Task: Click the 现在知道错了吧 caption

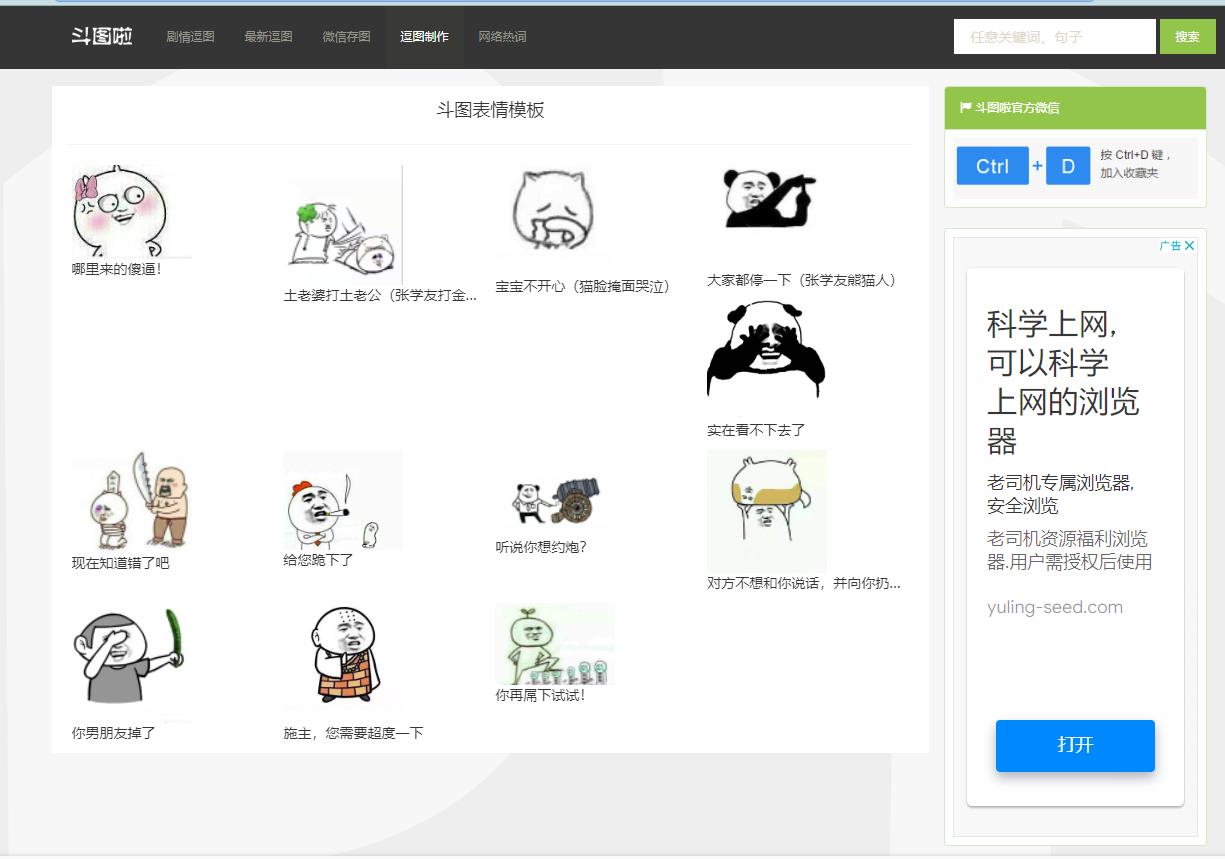Action: pyautogui.click(x=121, y=563)
